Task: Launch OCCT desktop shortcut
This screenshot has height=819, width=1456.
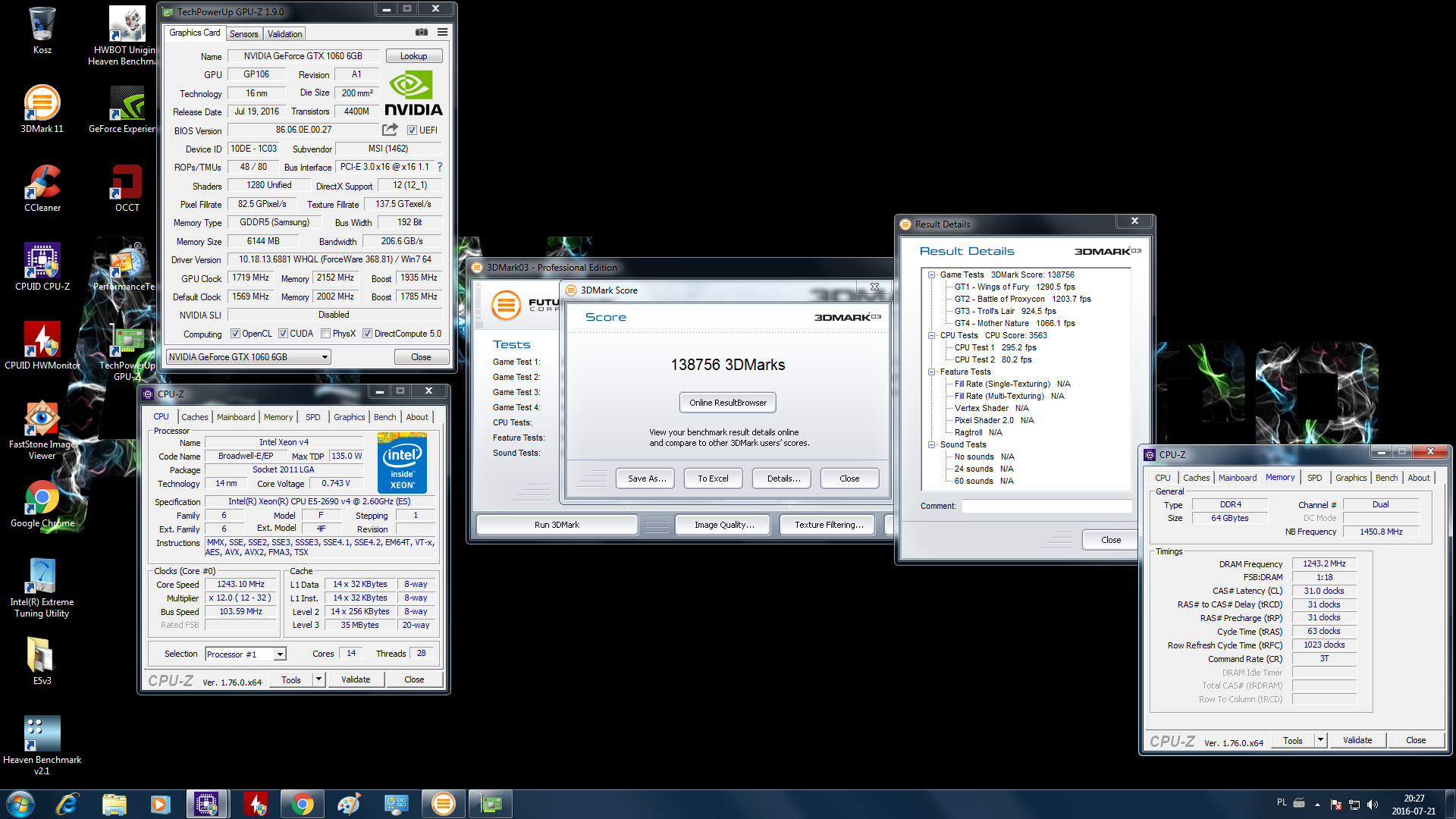Action: (x=127, y=187)
